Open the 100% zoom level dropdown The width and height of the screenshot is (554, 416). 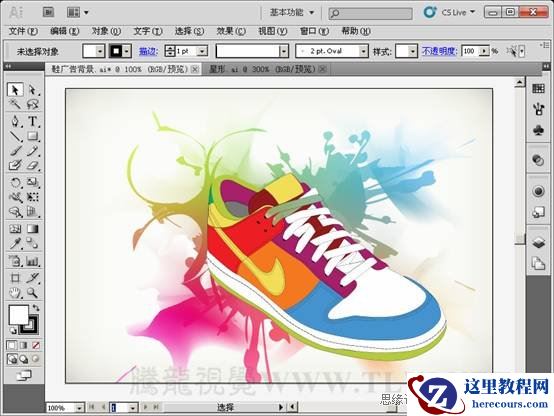pos(79,408)
